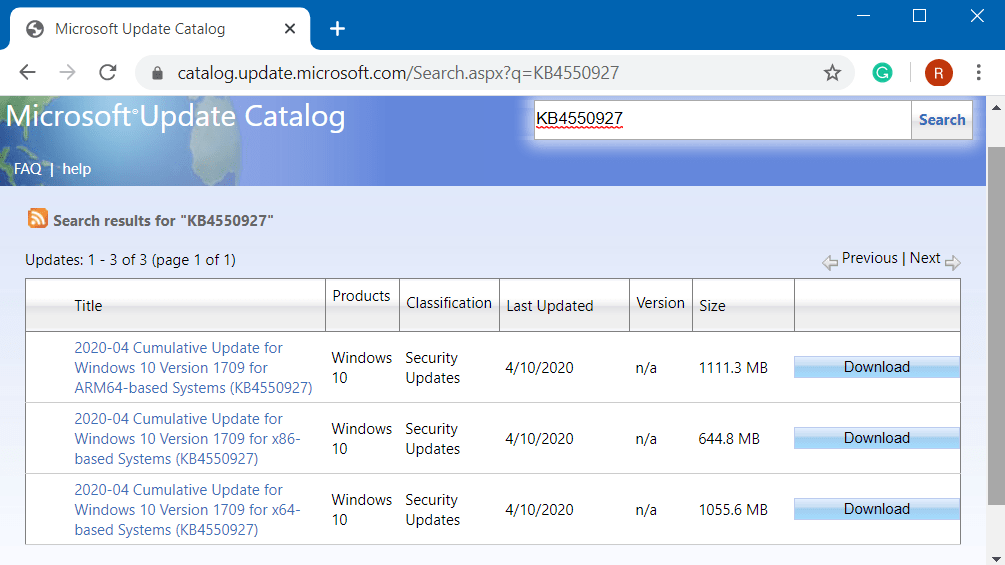1005x565 pixels.
Task: Sort by the Products column header
Action: click(361, 296)
